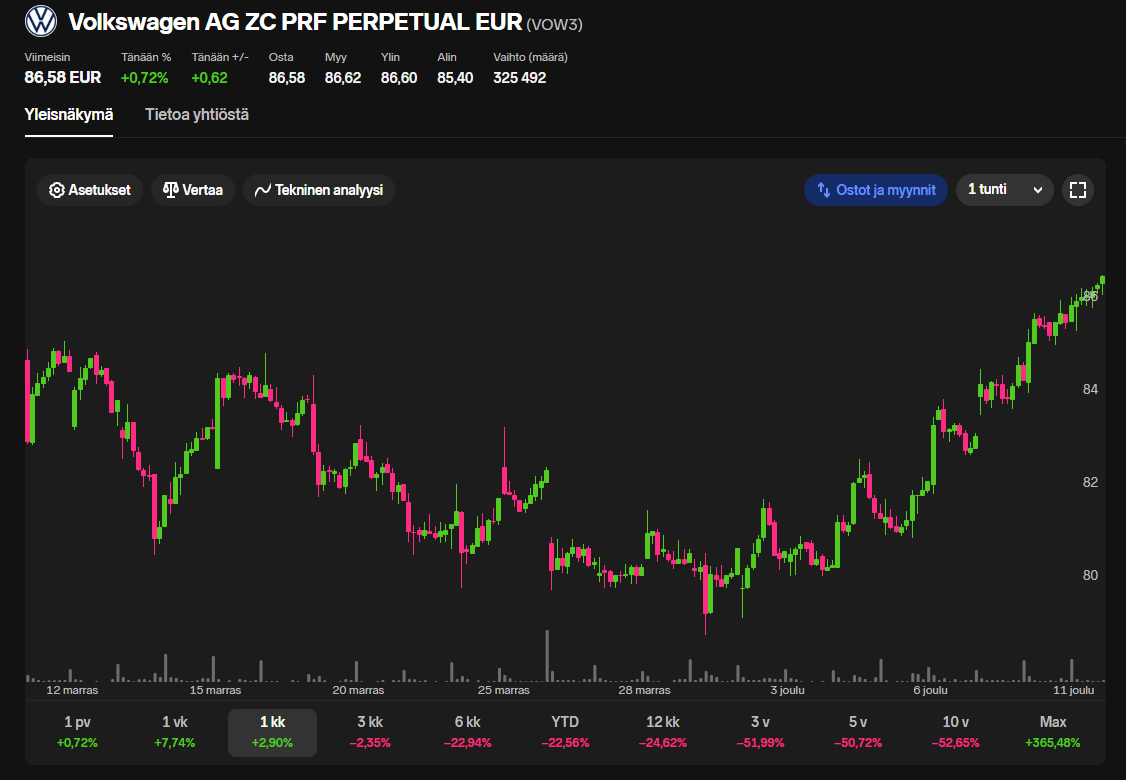
Task: Click the tall volume bar near 25 marras
Action: pos(547,657)
